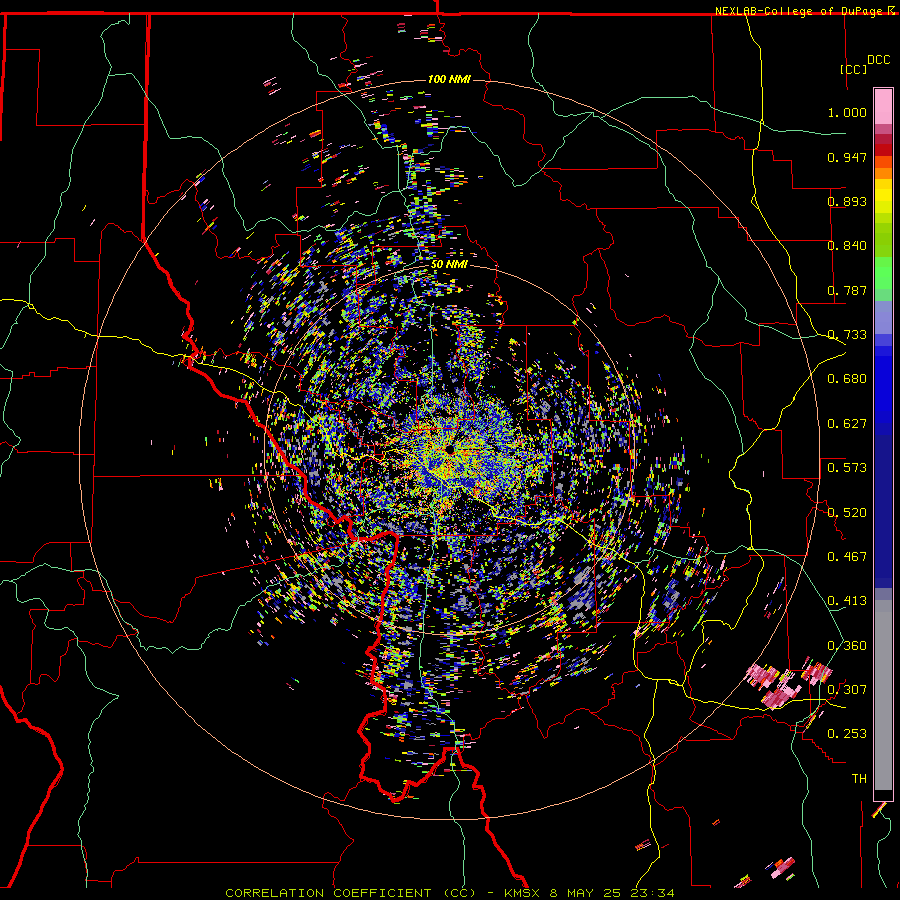Select the 0.627 scale value
The width and height of the screenshot is (900, 900).
click(847, 424)
